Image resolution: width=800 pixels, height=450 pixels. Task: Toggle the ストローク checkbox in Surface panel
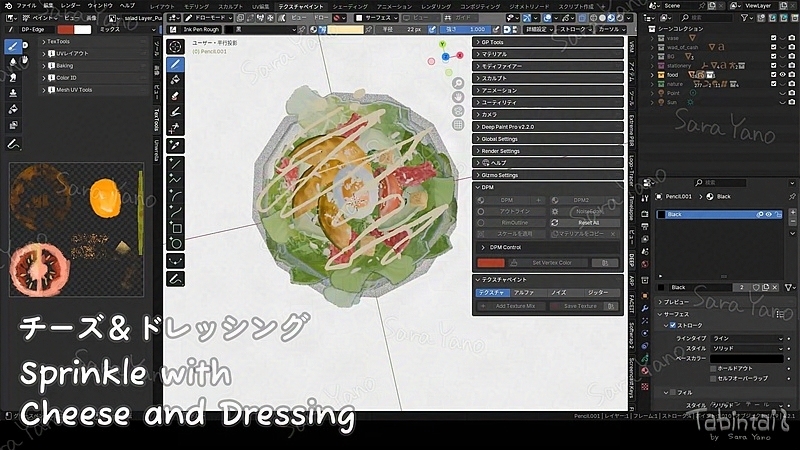672,326
